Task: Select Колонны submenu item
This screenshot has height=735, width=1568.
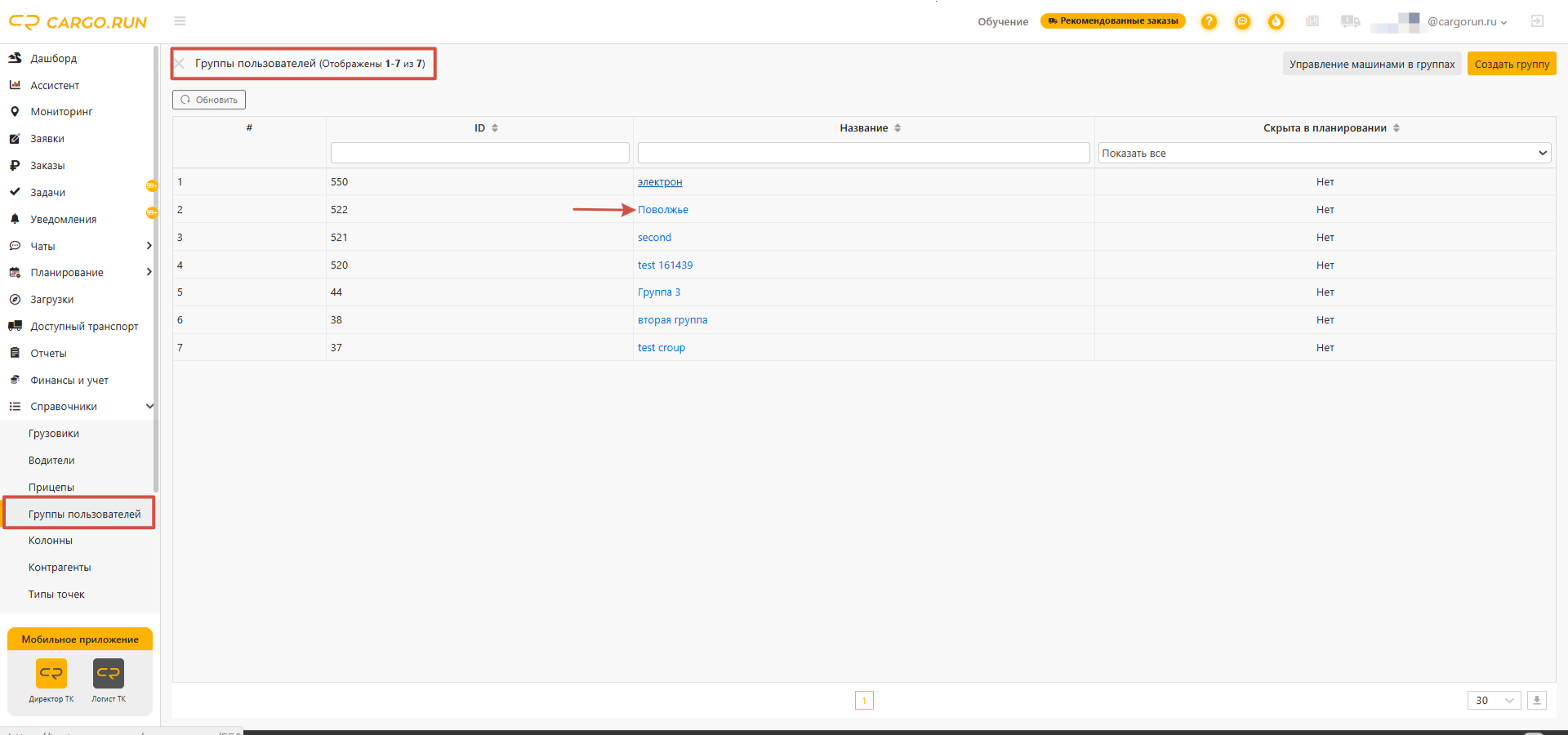Action: click(51, 541)
